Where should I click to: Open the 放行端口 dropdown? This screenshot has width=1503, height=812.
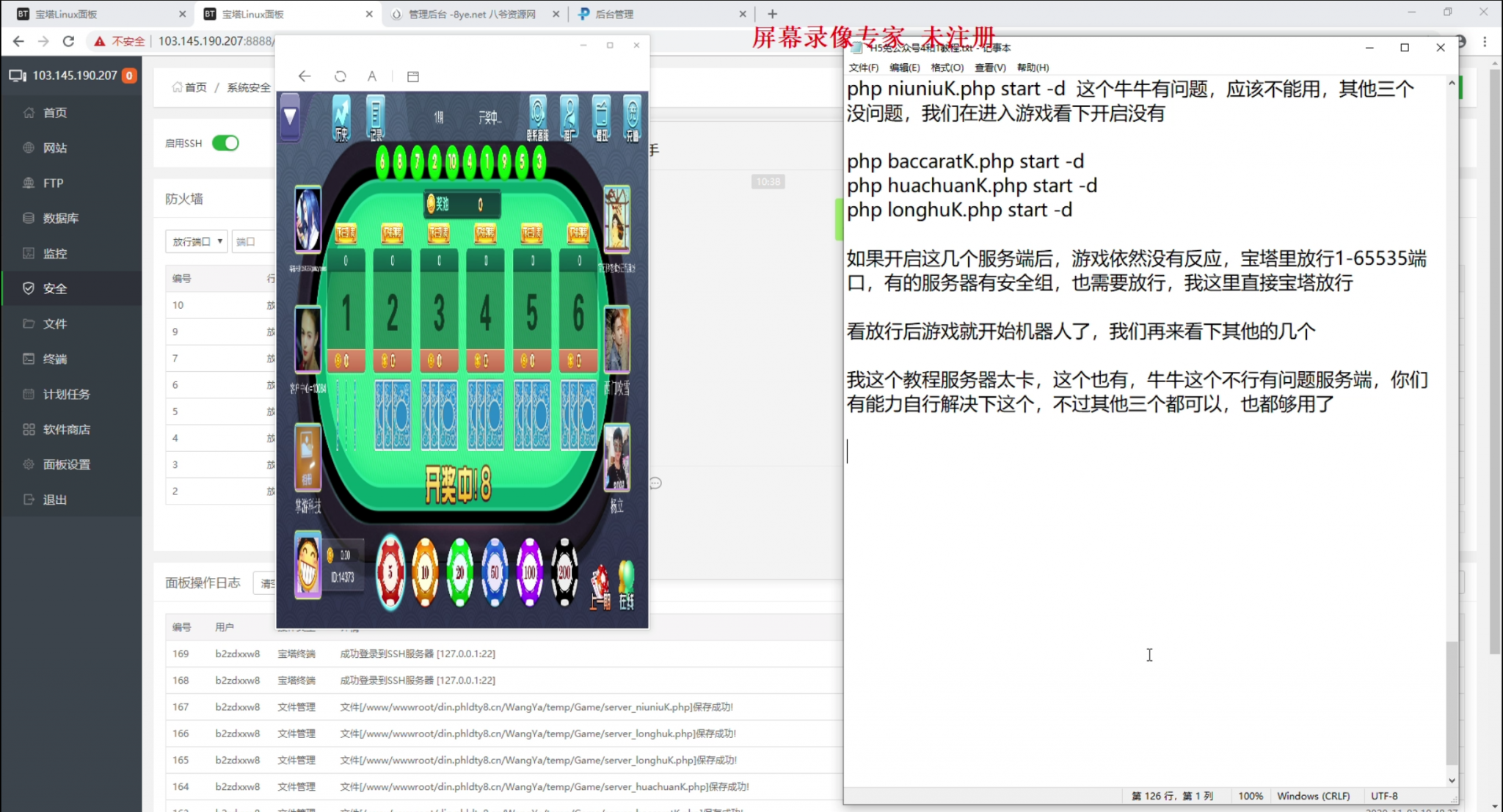pos(196,241)
